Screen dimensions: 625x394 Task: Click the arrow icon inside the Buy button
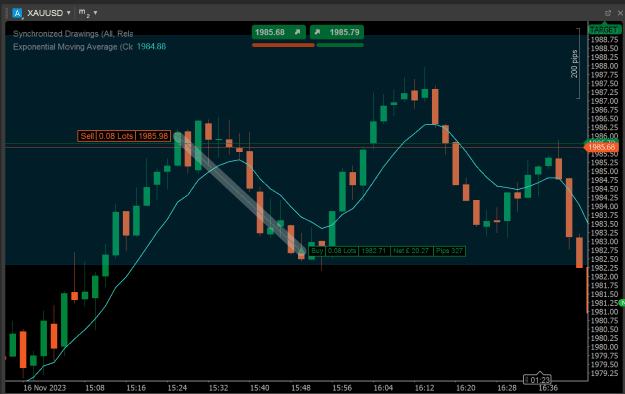pyautogui.click(x=317, y=32)
